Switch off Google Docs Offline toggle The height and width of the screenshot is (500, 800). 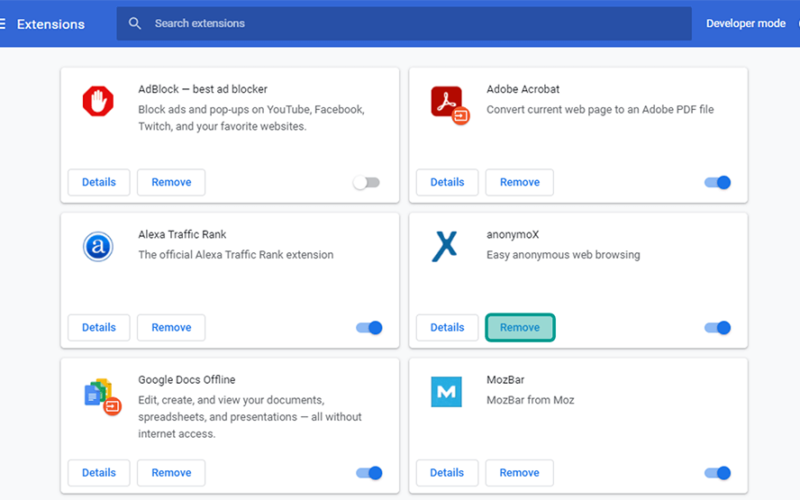[369, 473]
